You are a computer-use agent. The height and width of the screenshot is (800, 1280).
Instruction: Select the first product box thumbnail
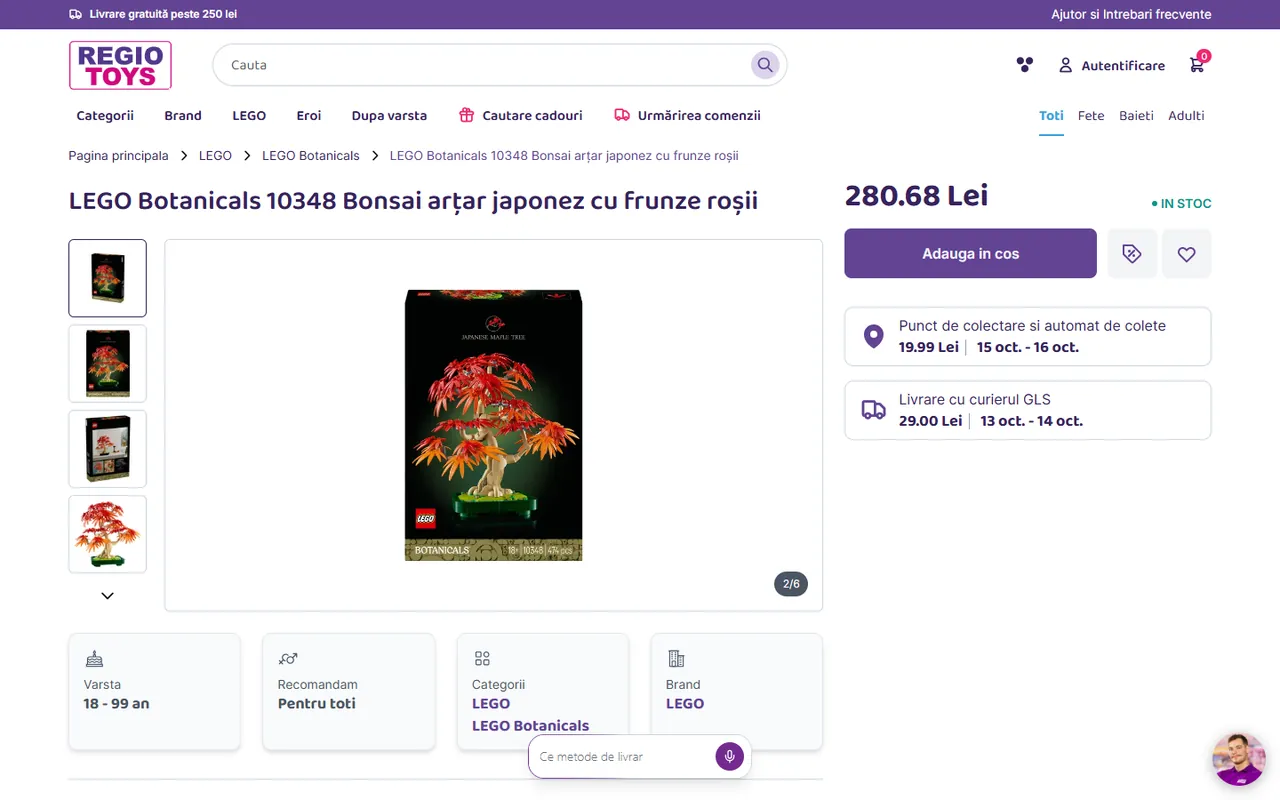tap(108, 278)
